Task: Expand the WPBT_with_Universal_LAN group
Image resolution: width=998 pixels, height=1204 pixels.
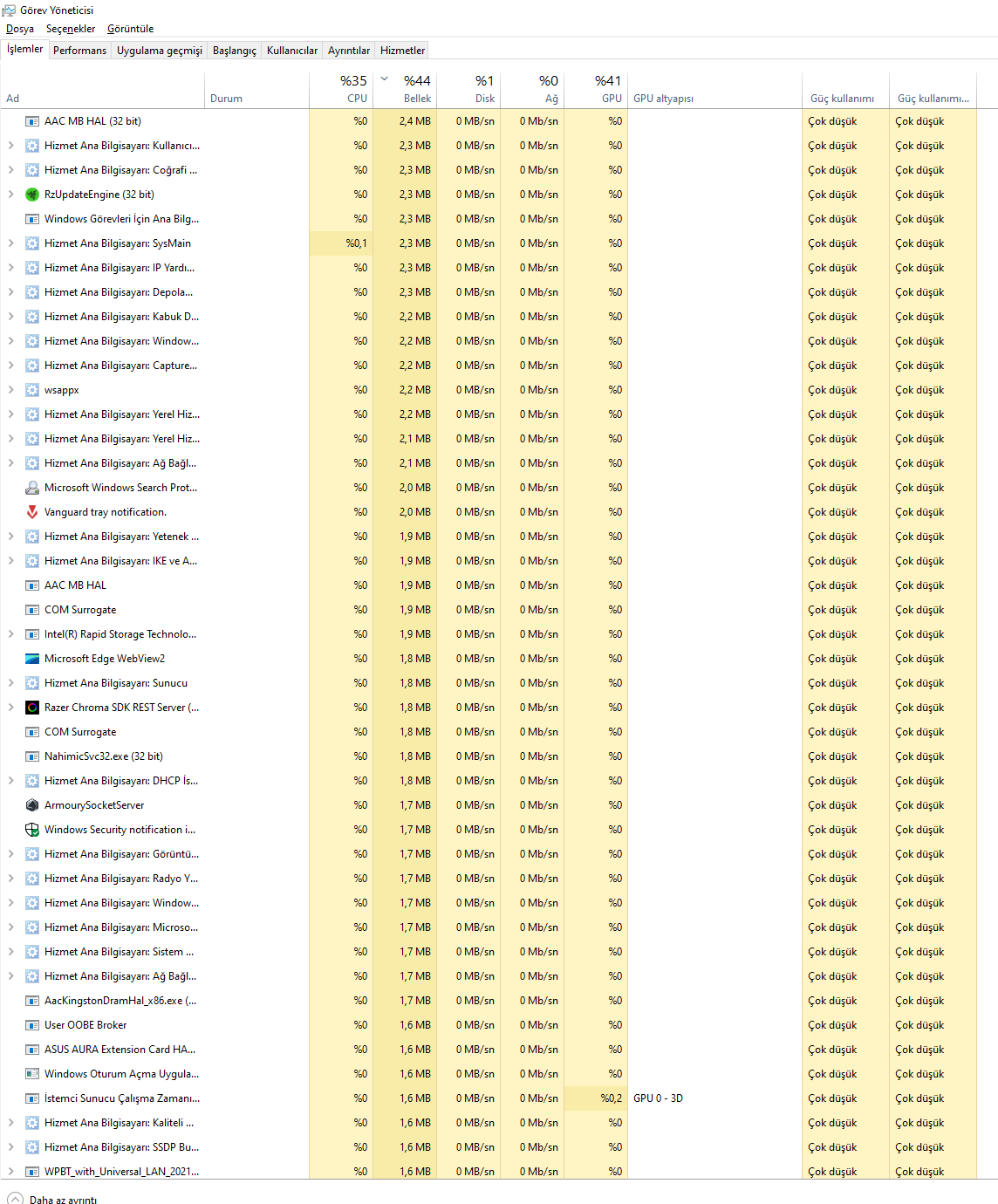Action: tap(10, 1172)
